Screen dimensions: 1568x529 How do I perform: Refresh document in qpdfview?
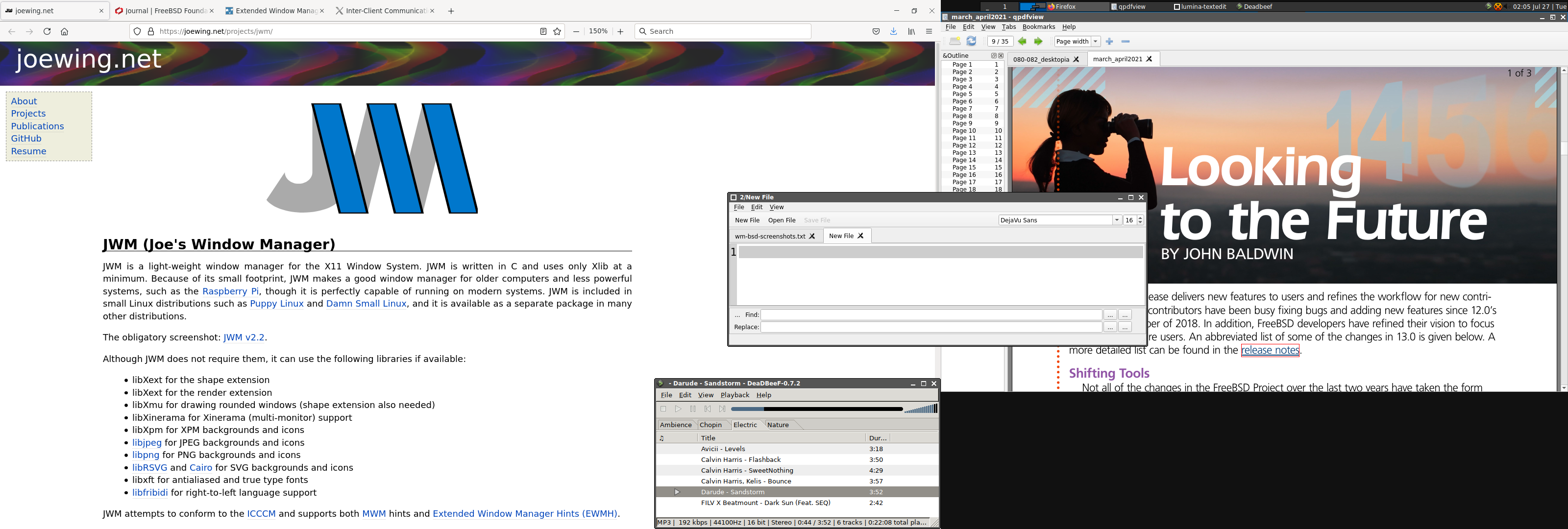click(x=972, y=42)
